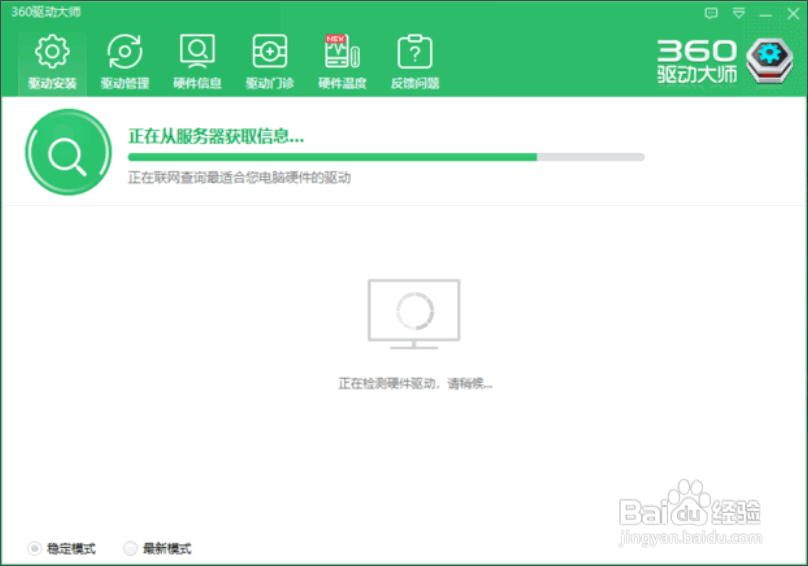
Task: Open the 反馈问题 feedback tab
Action: pyautogui.click(x=415, y=62)
